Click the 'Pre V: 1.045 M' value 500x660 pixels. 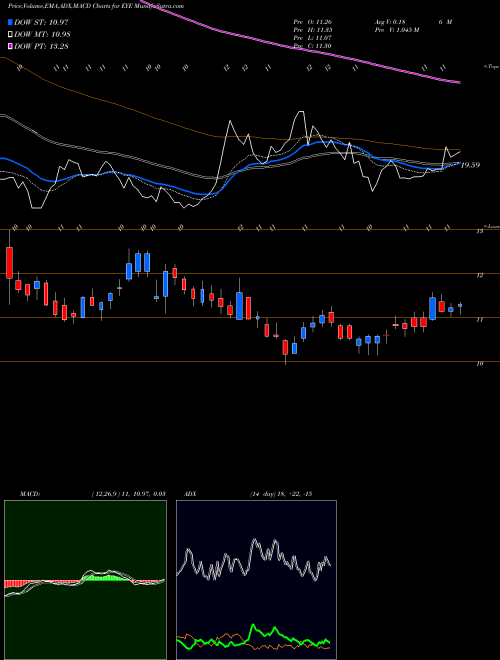396,30
